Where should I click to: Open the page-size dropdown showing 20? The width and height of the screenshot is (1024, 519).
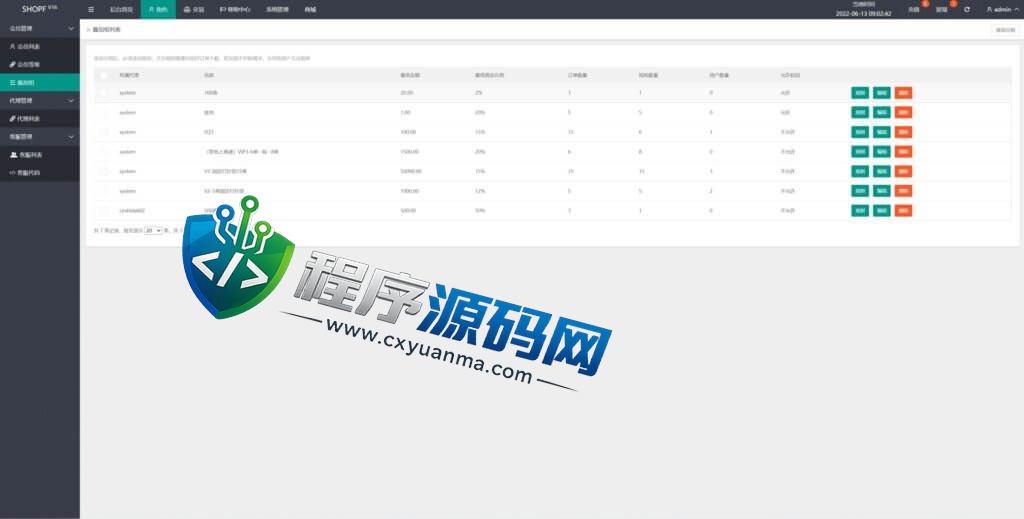[153, 230]
